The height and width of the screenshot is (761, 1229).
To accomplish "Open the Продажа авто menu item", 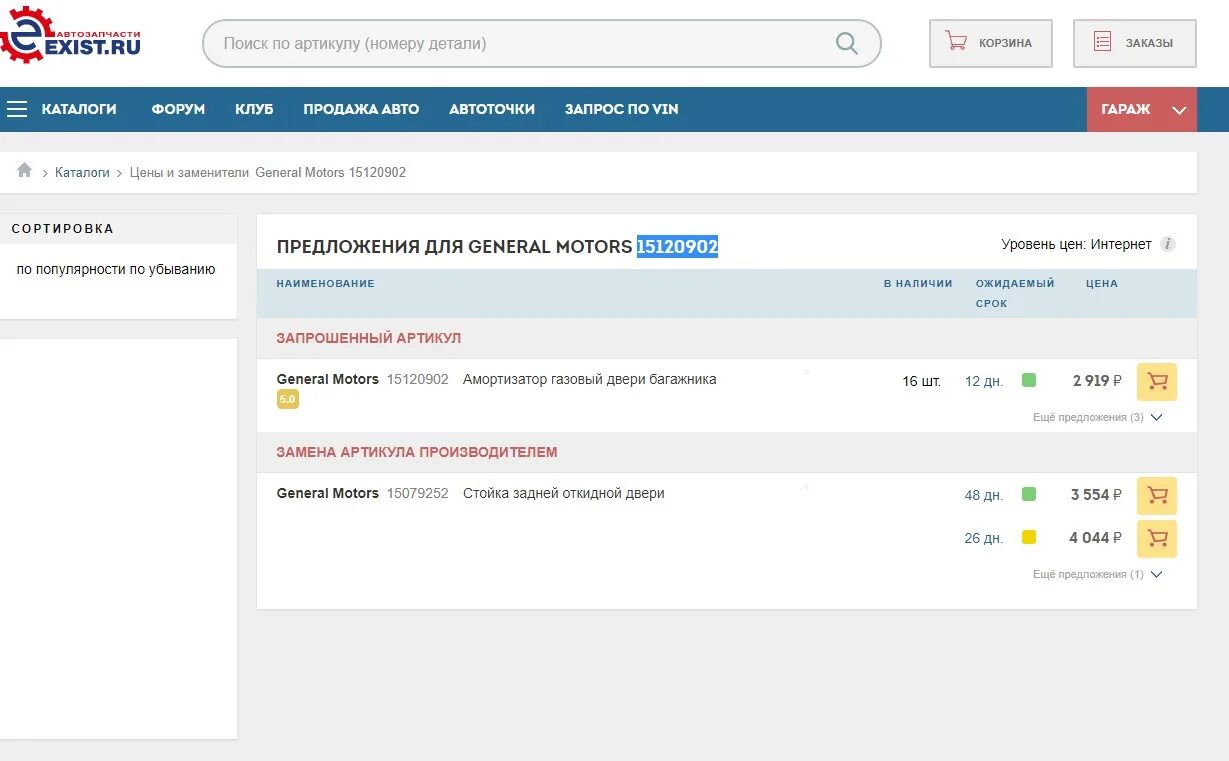I will tap(361, 109).
